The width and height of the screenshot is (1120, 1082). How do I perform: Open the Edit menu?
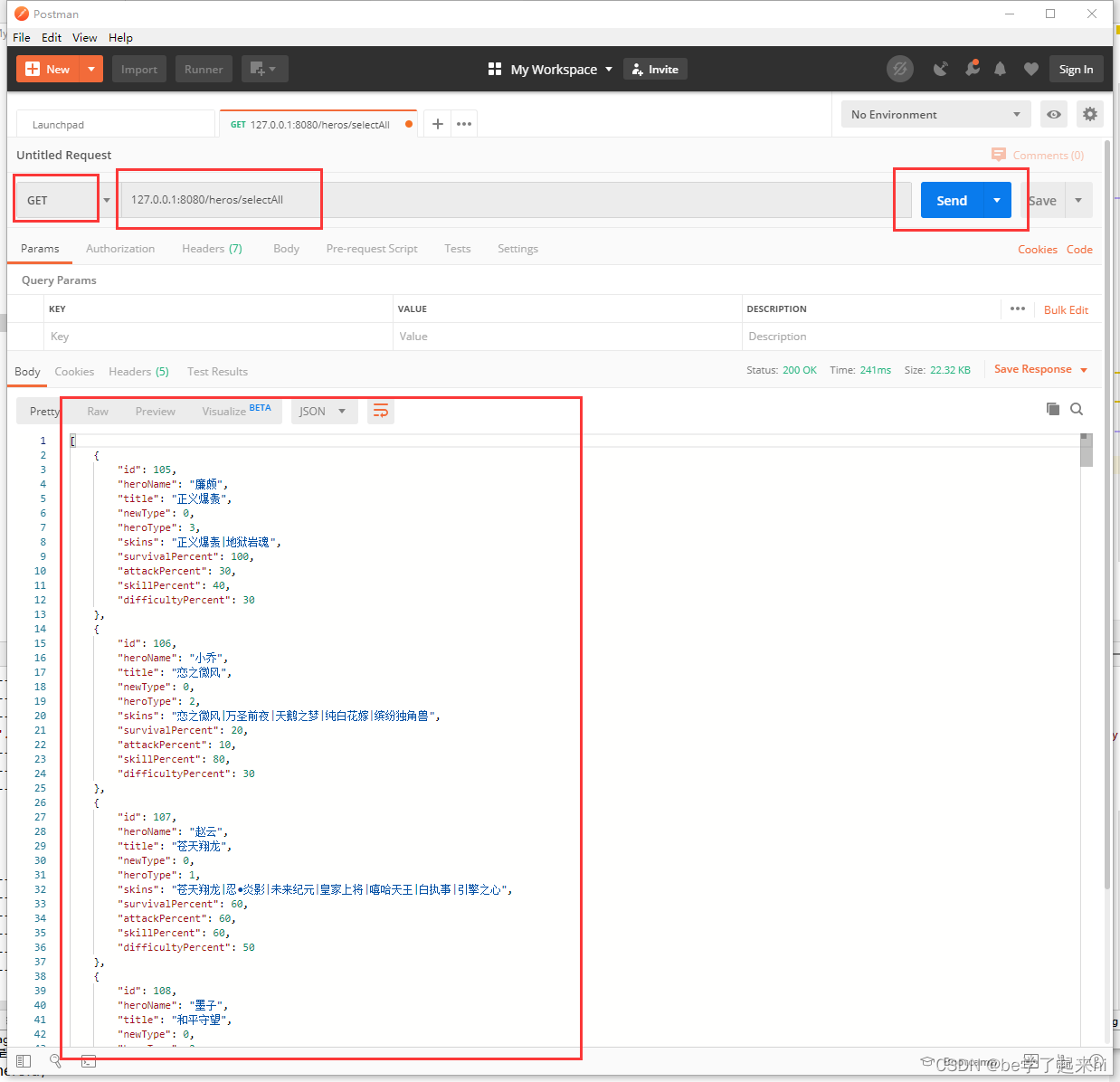click(52, 37)
